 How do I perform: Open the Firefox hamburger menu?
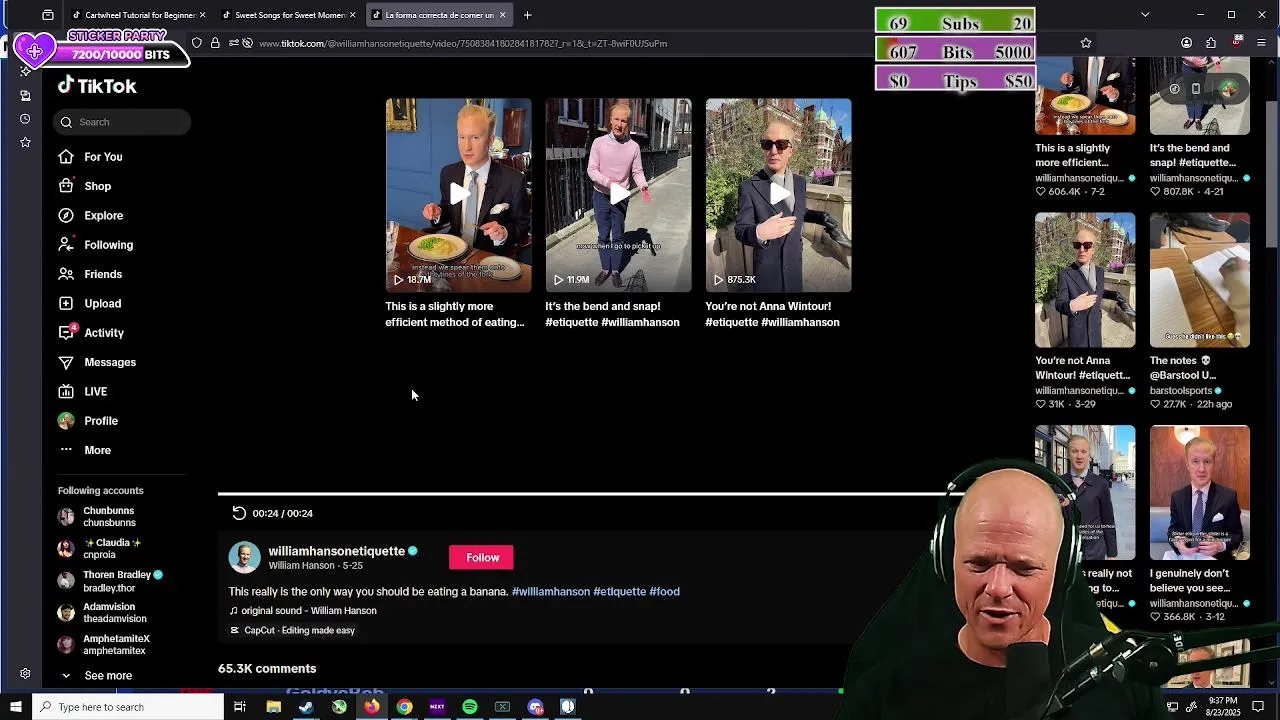coord(1261,43)
